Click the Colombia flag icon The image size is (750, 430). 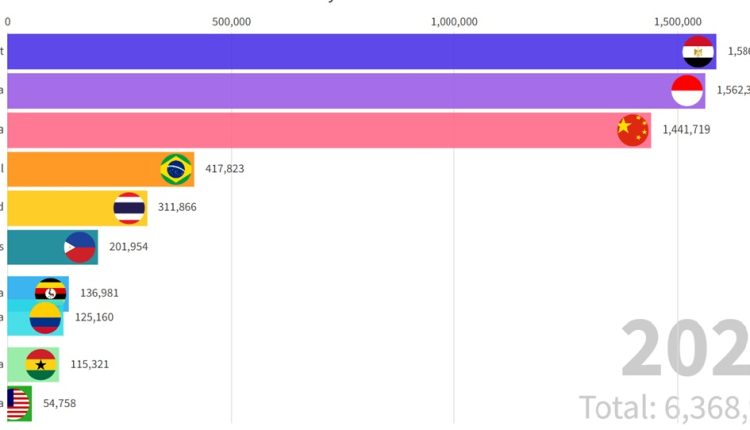coord(45,318)
